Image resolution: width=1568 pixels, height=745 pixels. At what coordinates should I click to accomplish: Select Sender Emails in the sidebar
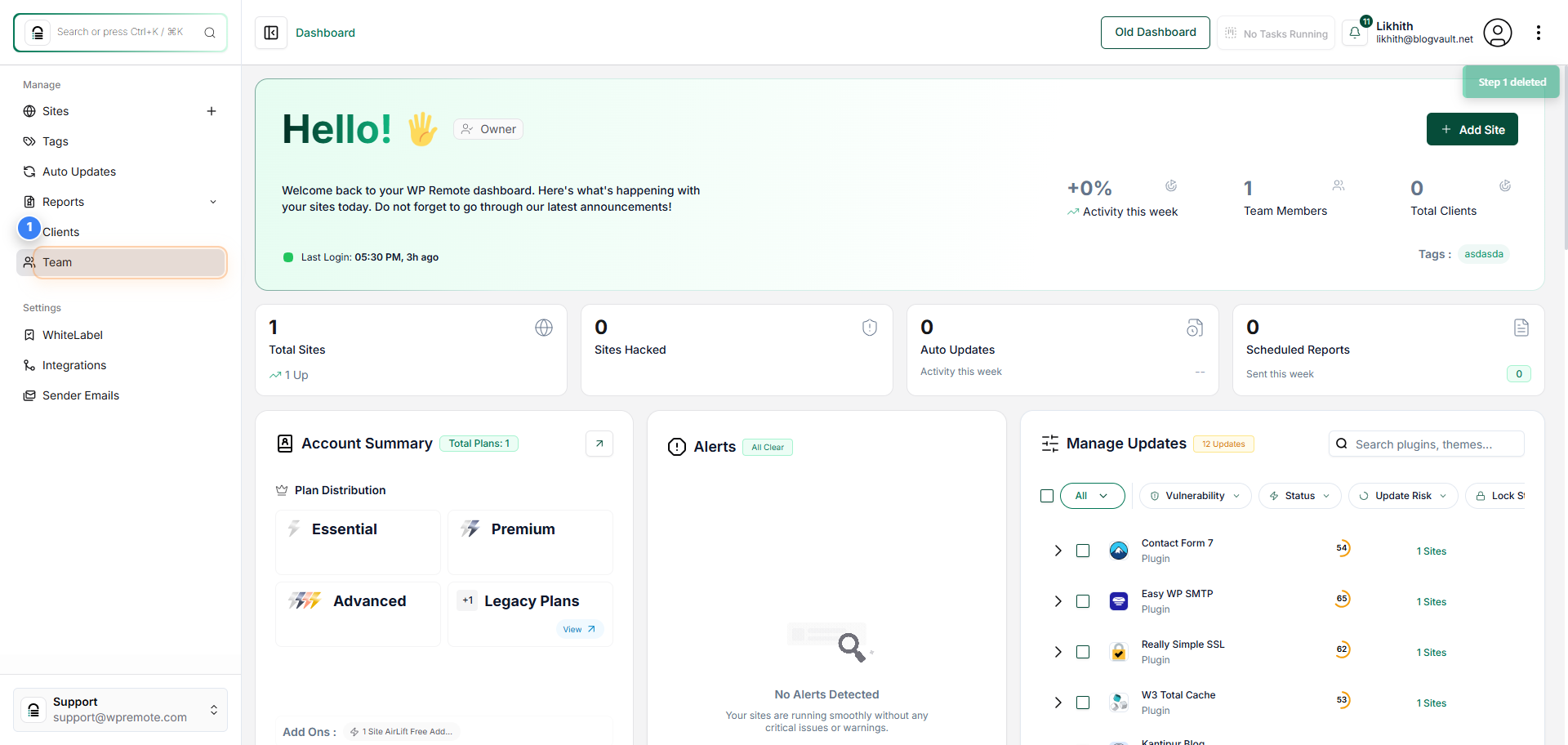[x=81, y=395]
